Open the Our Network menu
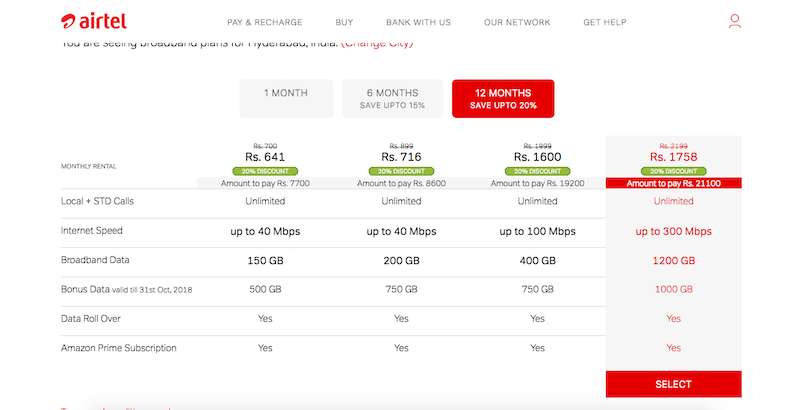Image resolution: width=800 pixels, height=410 pixels. click(517, 22)
